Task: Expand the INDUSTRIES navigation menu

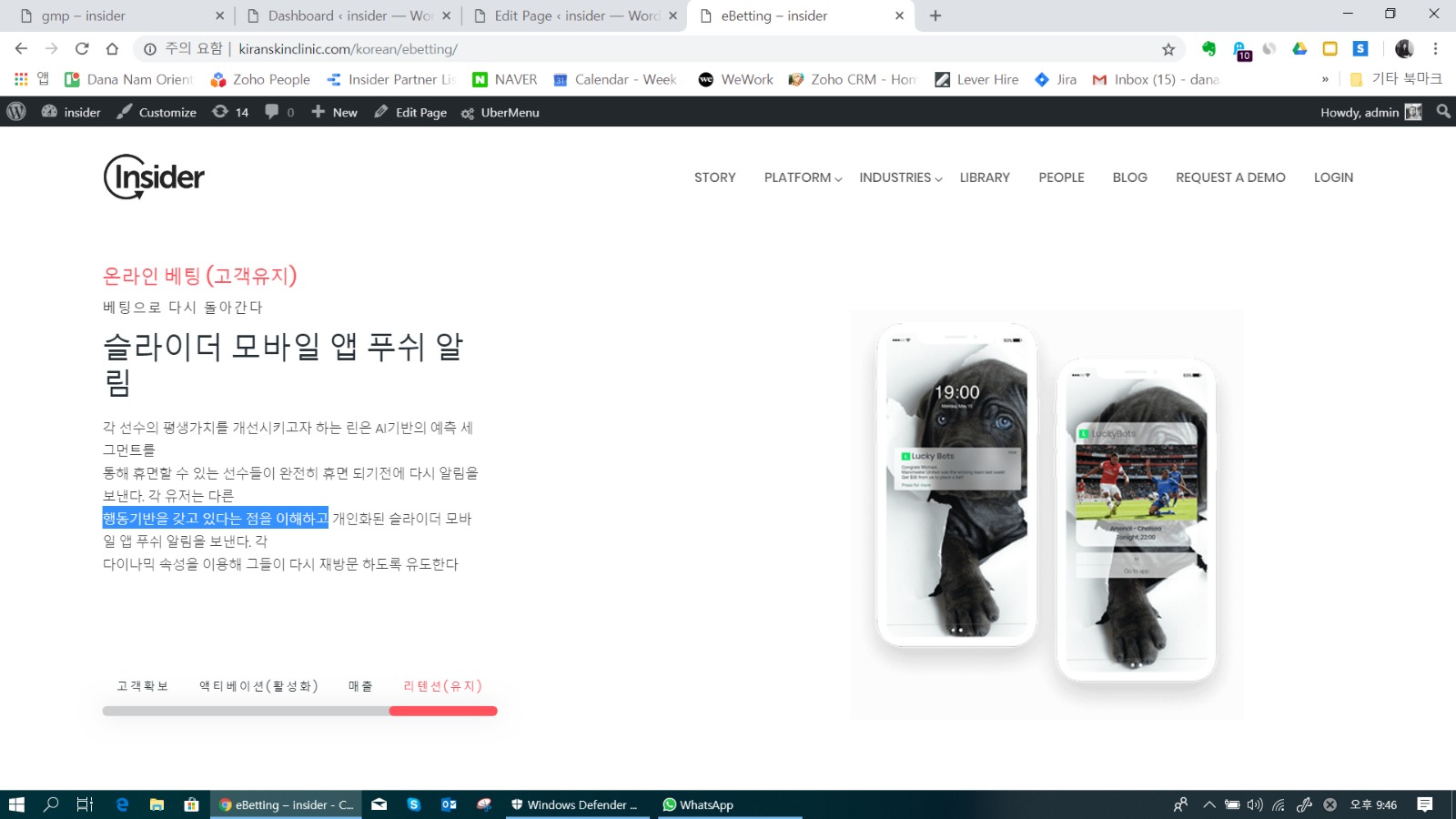Action: tap(900, 177)
